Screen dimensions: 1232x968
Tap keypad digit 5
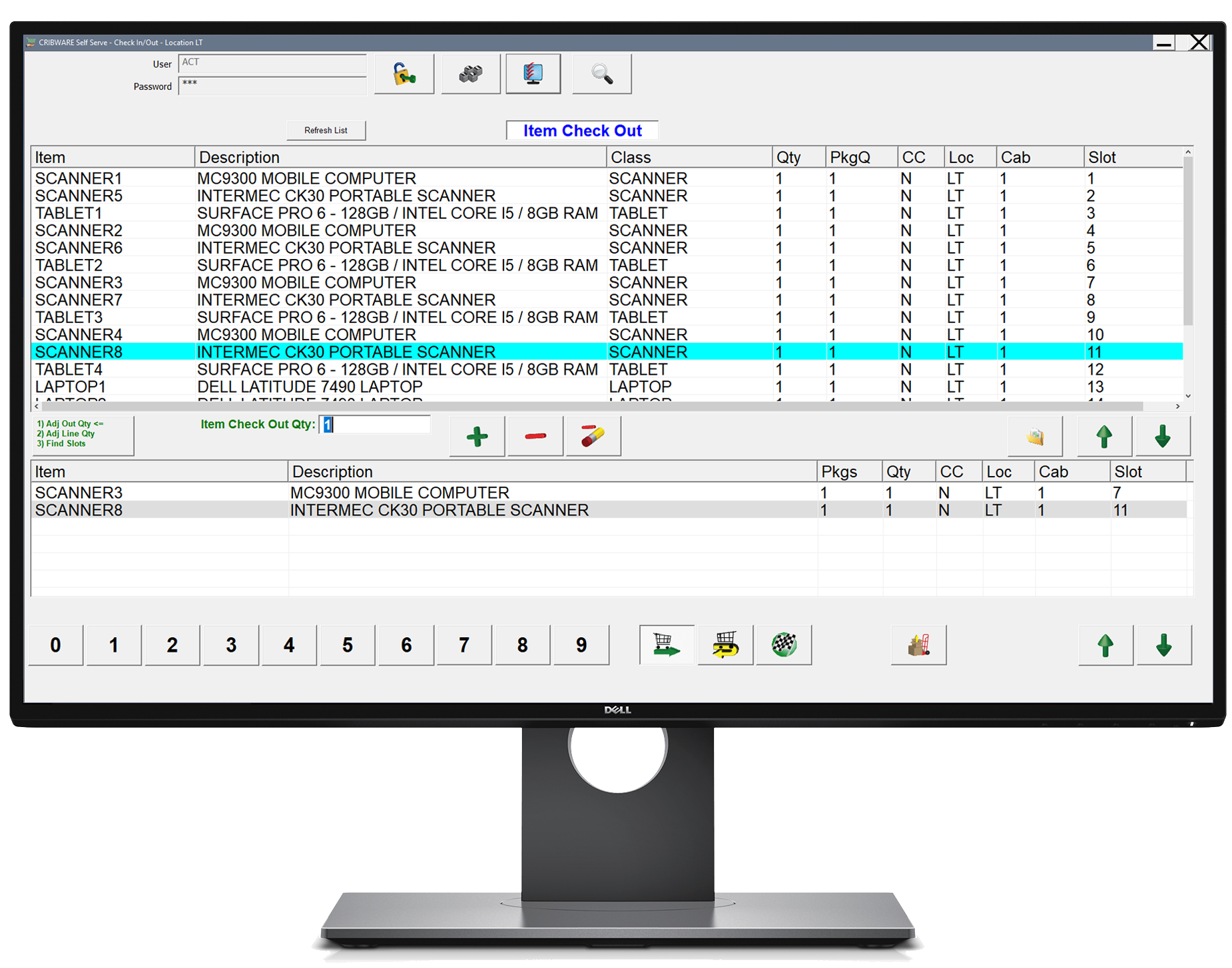[348, 644]
